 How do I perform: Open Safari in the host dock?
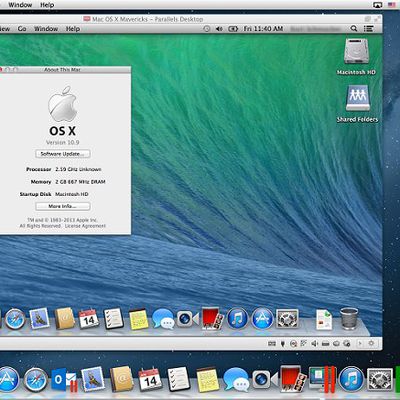click(35, 380)
